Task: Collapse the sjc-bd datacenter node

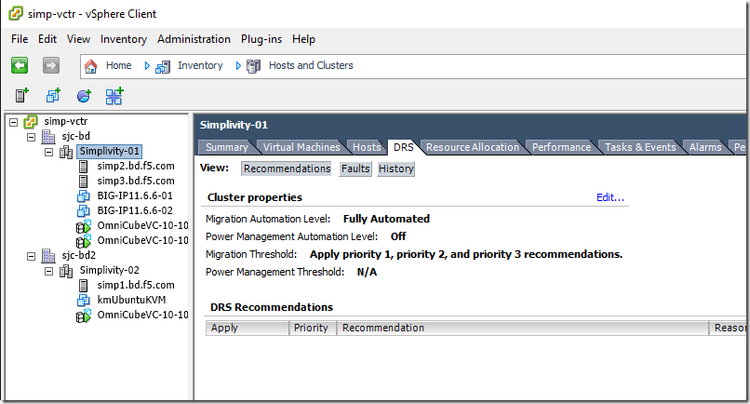Action: point(32,136)
